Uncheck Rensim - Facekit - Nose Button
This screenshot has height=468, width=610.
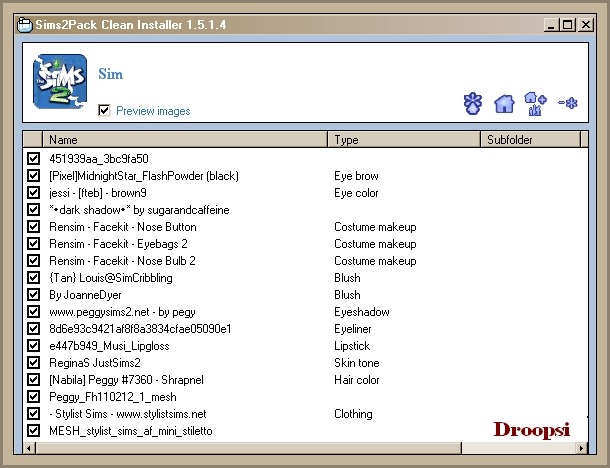click(x=33, y=226)
